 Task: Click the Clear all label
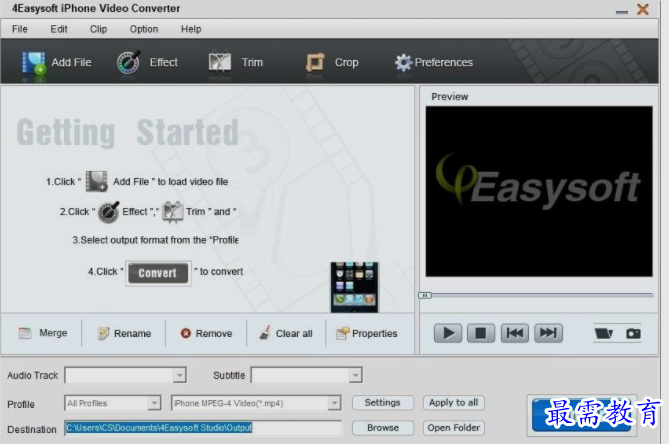coord(294,334)
